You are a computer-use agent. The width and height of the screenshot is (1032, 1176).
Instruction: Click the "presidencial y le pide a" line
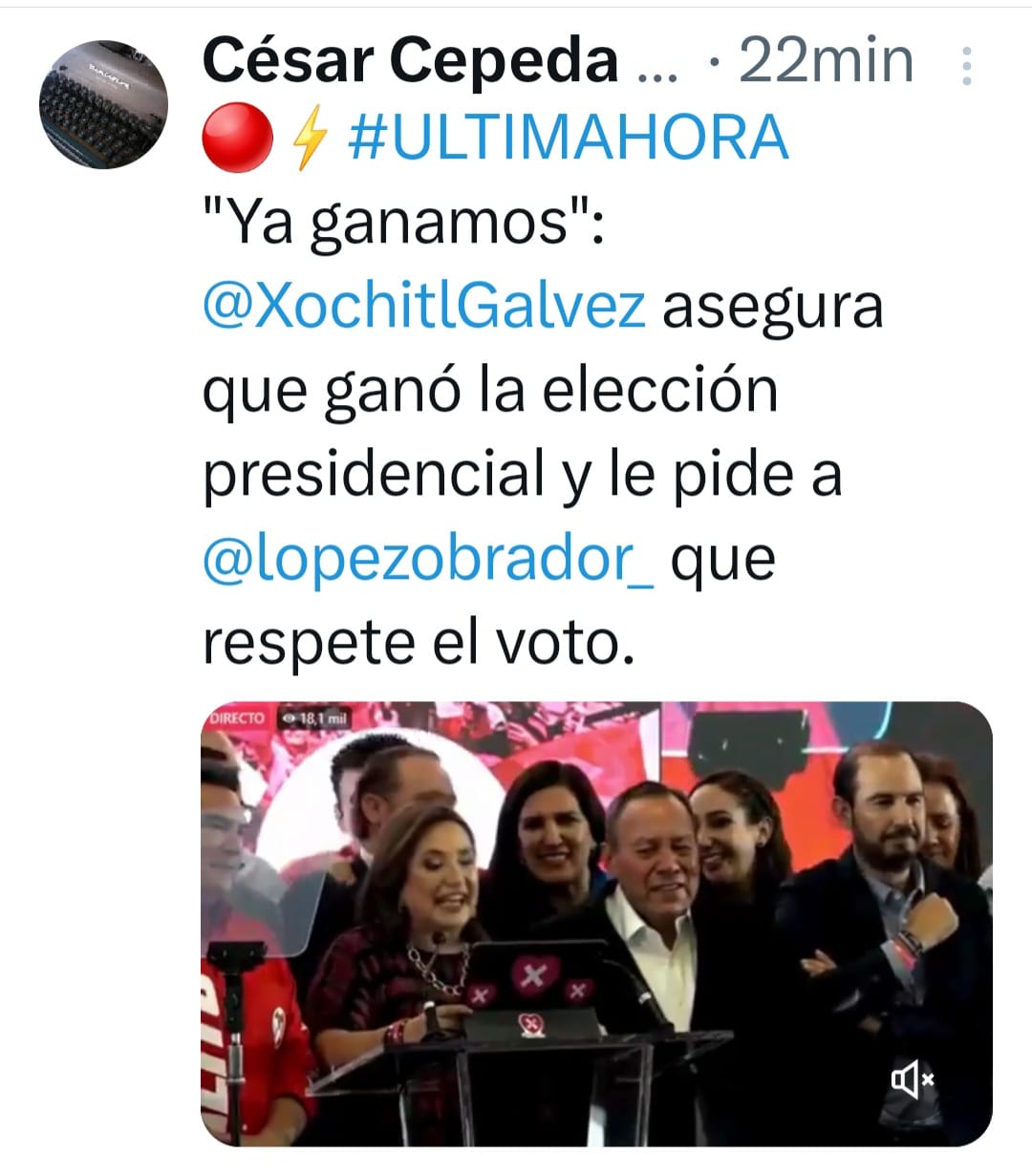(522, 477)
